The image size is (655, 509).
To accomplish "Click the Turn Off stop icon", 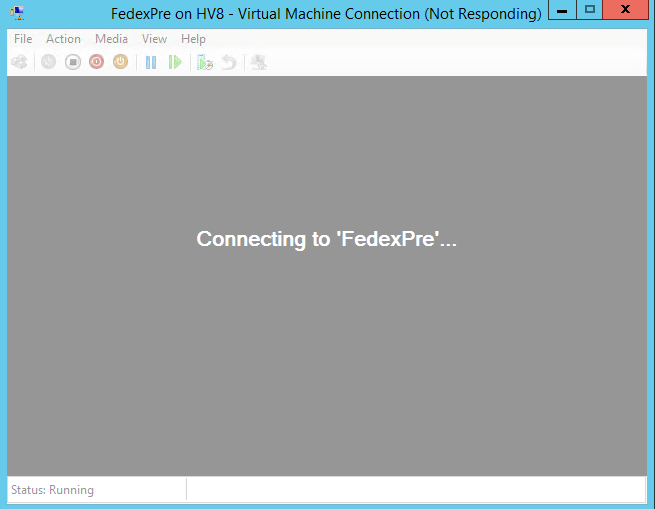I will (x=73, y=62).
